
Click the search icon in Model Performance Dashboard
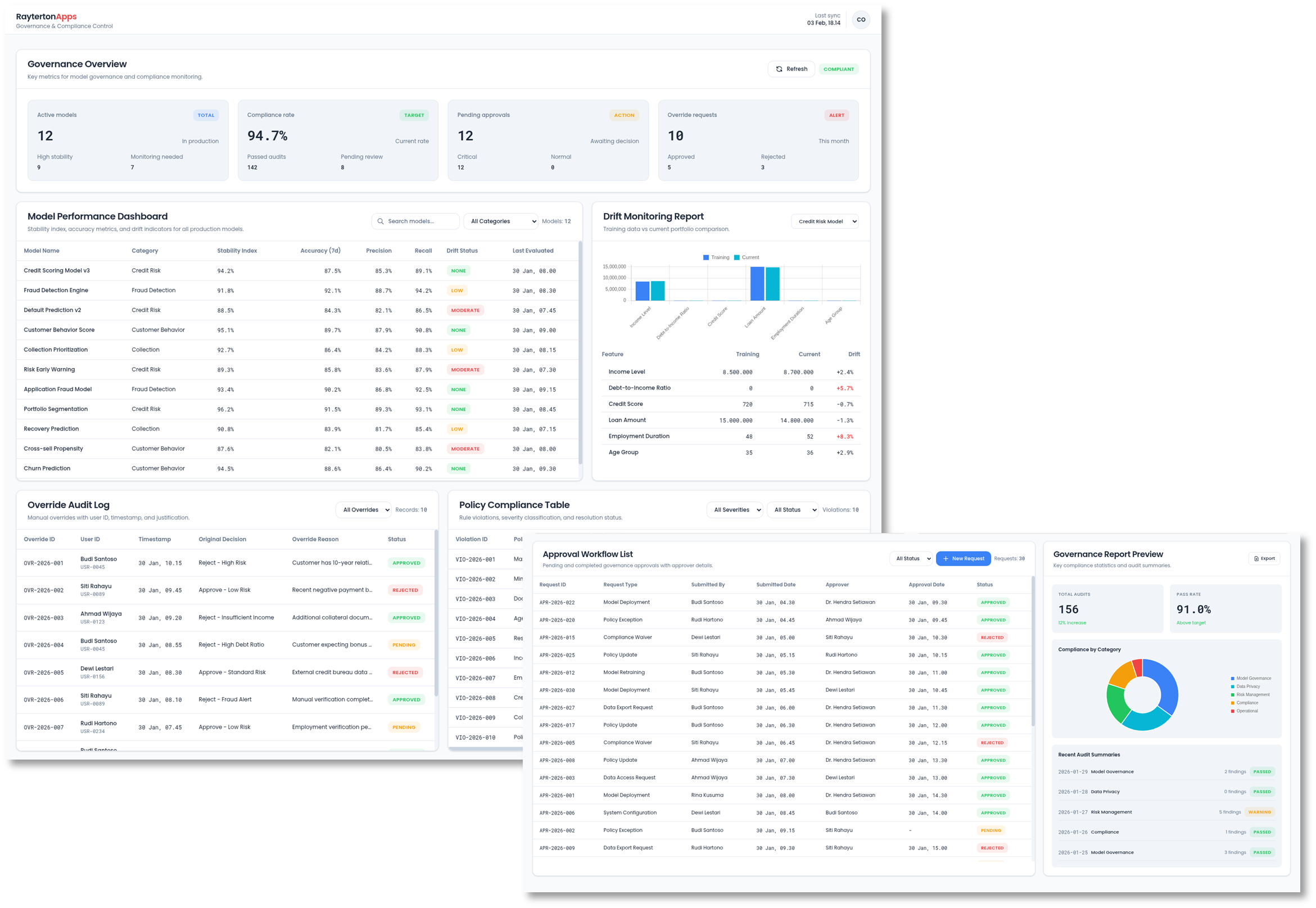(381, 222)
